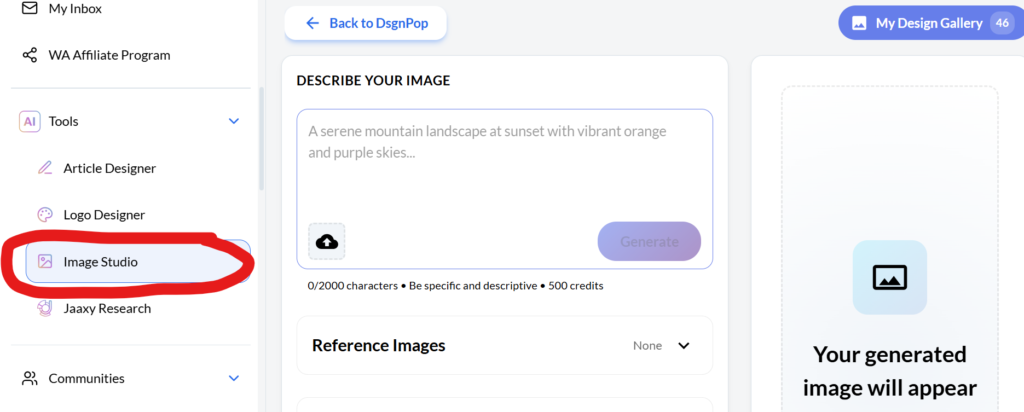This screenshot has height=412, width=1024.
Task: Click the AI icon beside Tools
Action: coord(30,121)
